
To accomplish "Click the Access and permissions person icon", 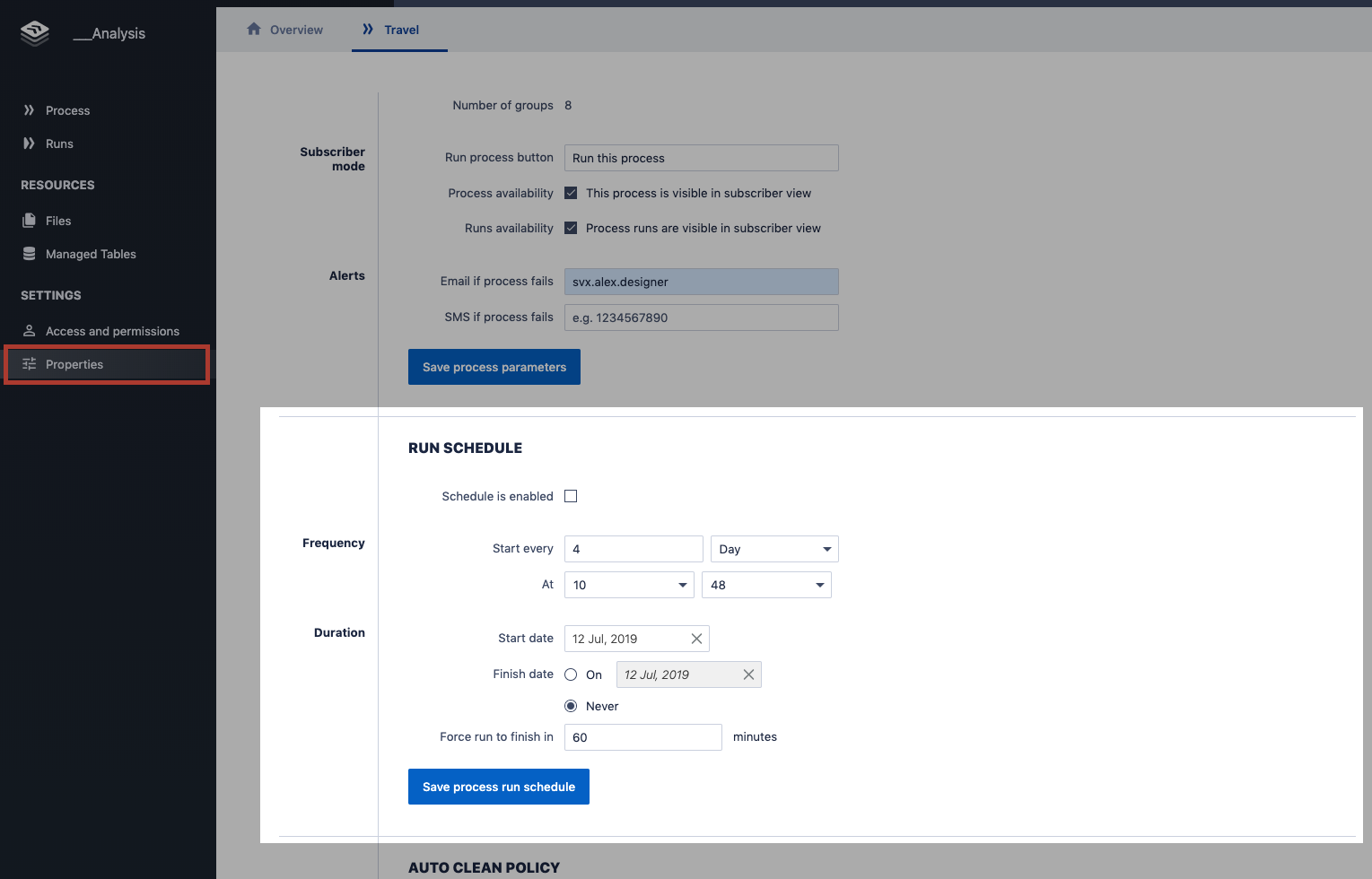I will point(29,331).
